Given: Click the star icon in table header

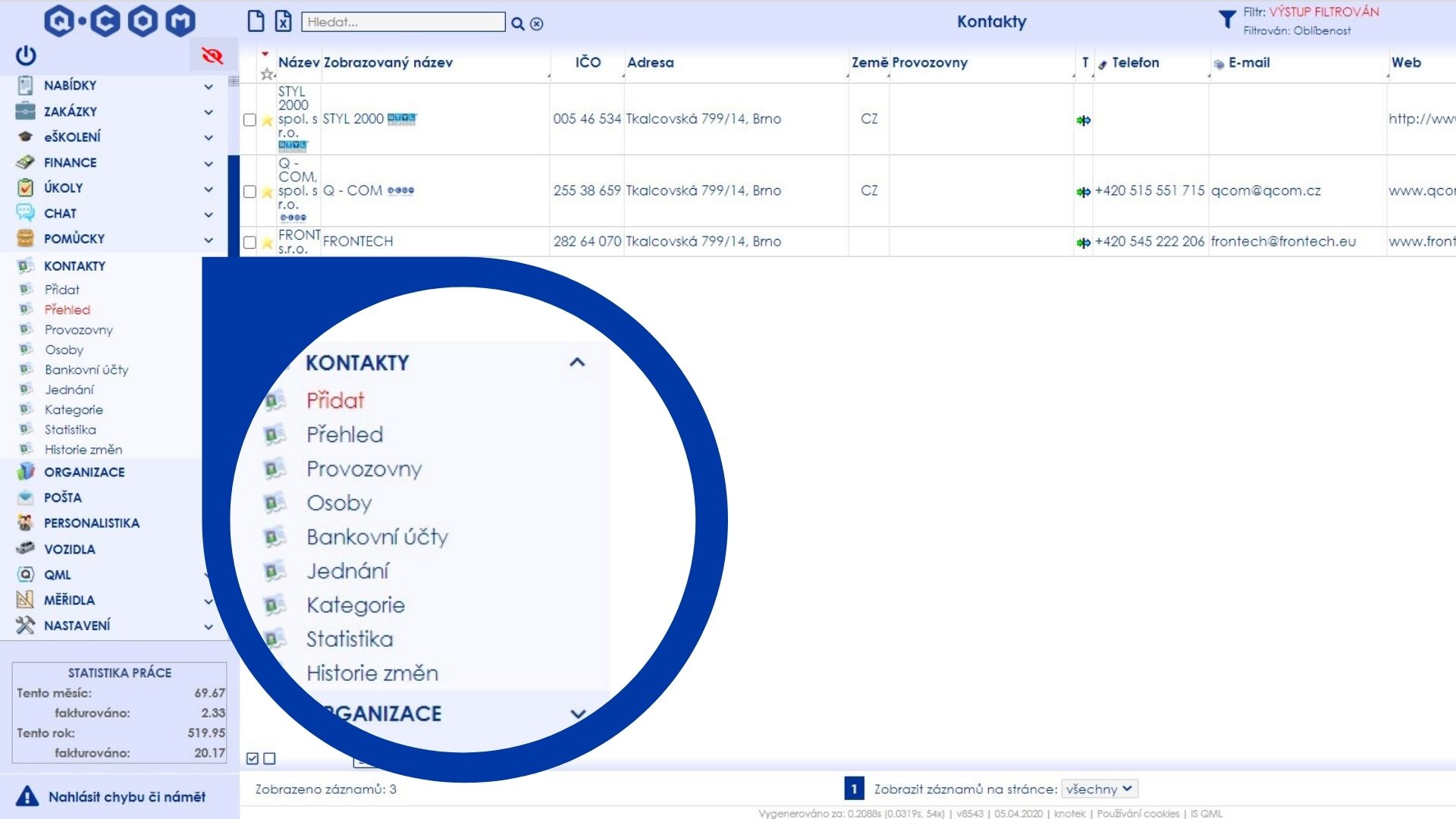Looking at the screenshot, I should tap(267, 74).
